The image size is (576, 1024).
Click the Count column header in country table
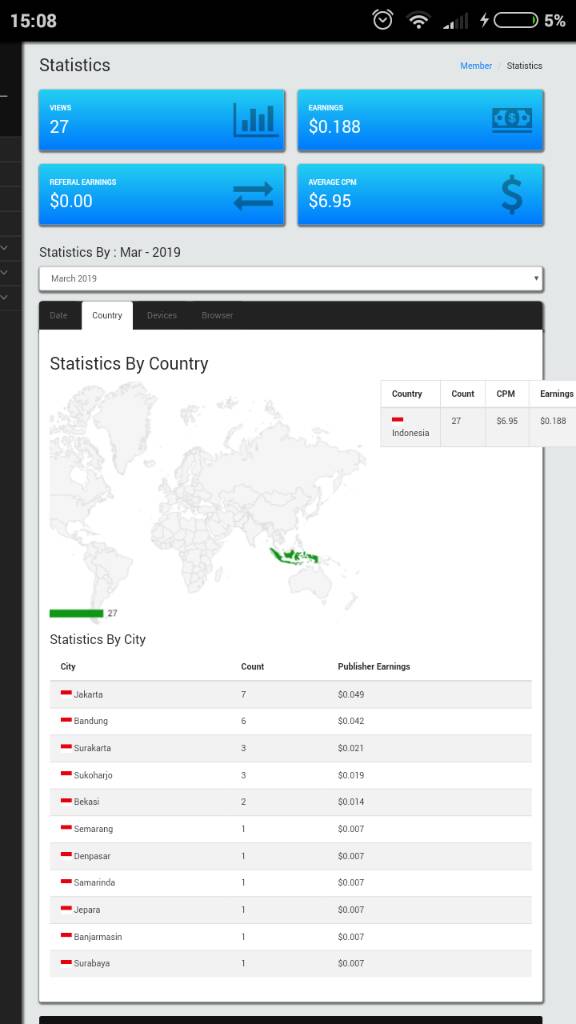point(462,394)
